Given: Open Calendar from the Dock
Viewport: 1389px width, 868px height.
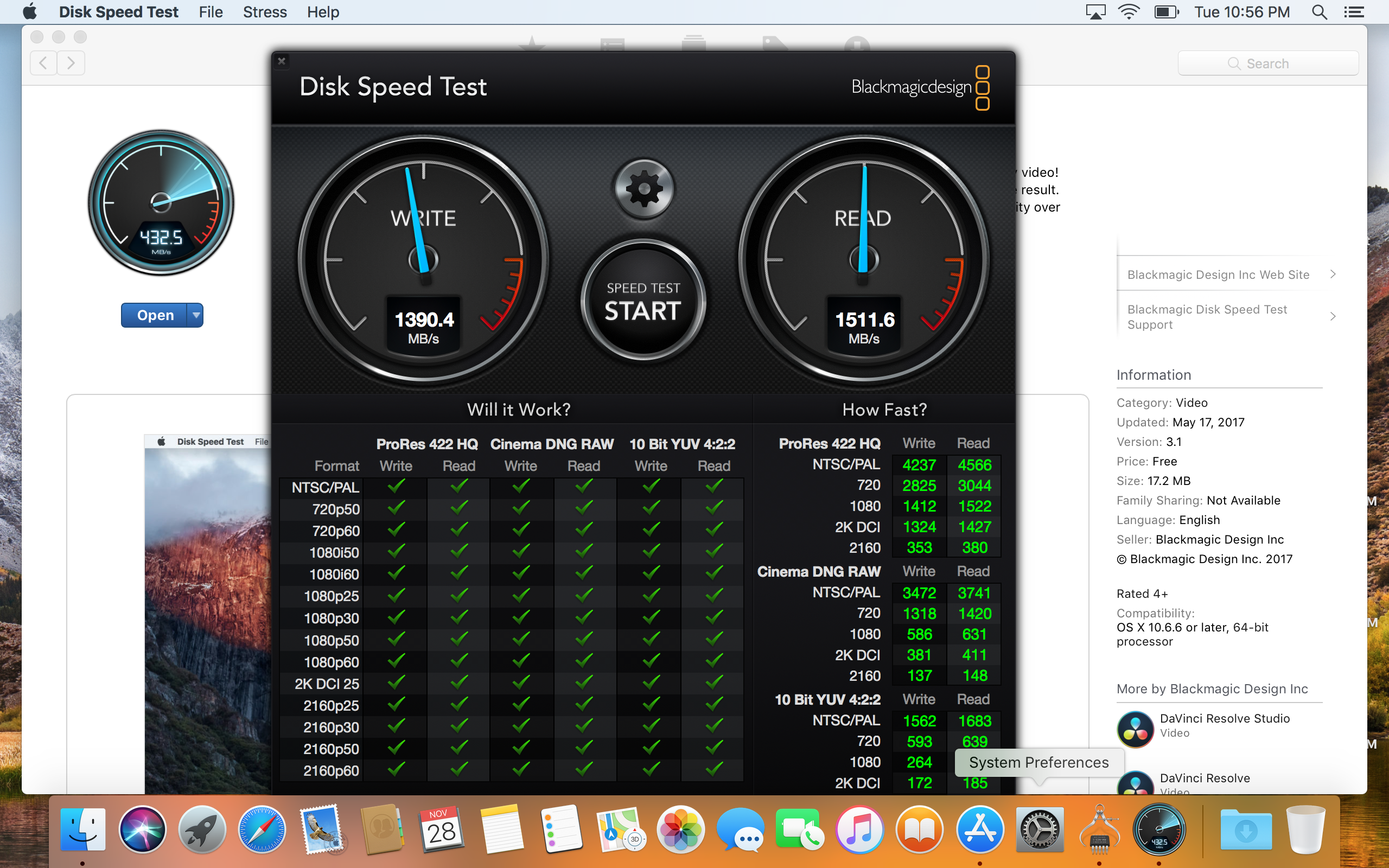Looking at the screenshot, I should point(441,830).
